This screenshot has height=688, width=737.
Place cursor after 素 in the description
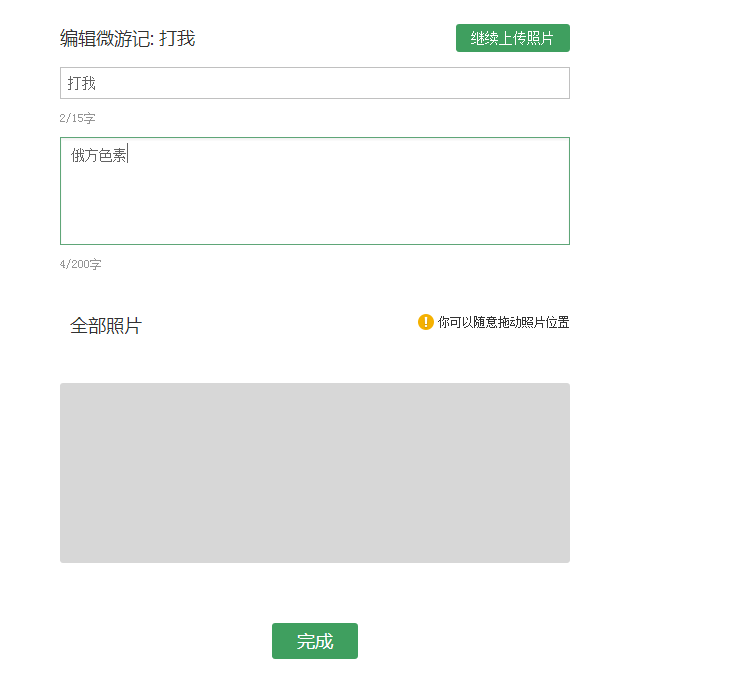[x=127, y=155]
